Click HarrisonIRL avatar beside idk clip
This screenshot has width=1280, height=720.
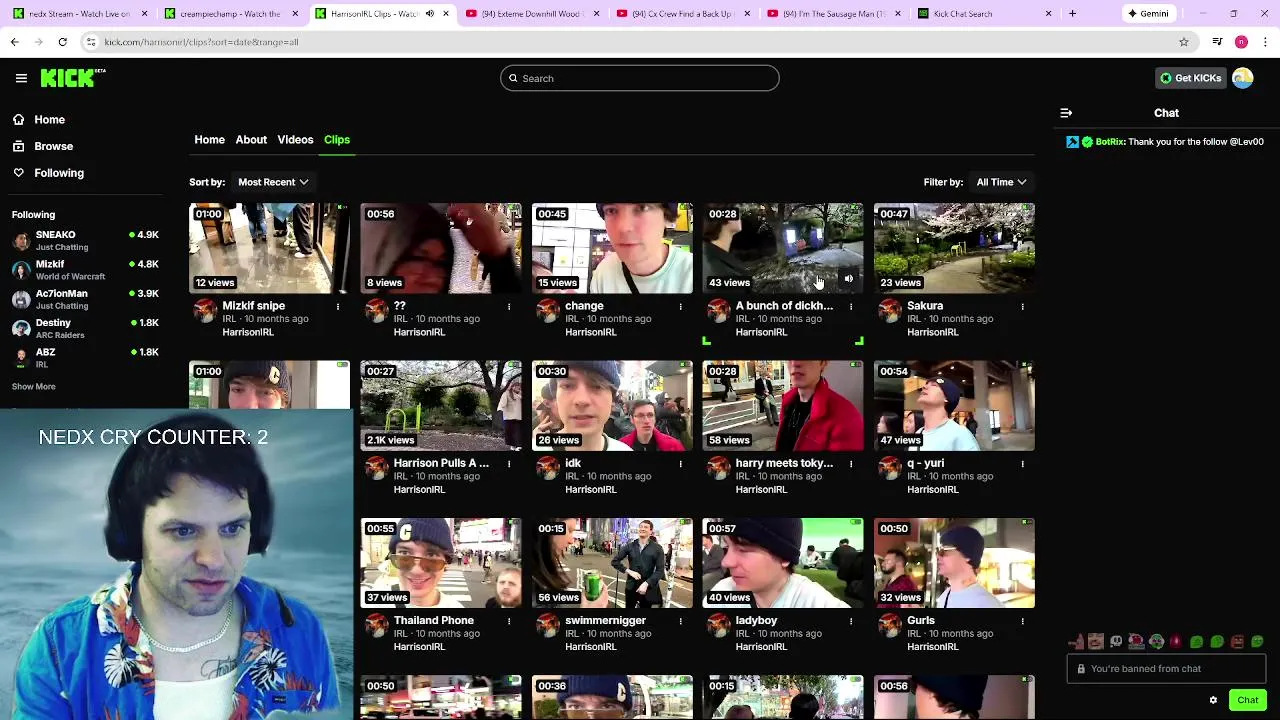(x=547, y=468)
